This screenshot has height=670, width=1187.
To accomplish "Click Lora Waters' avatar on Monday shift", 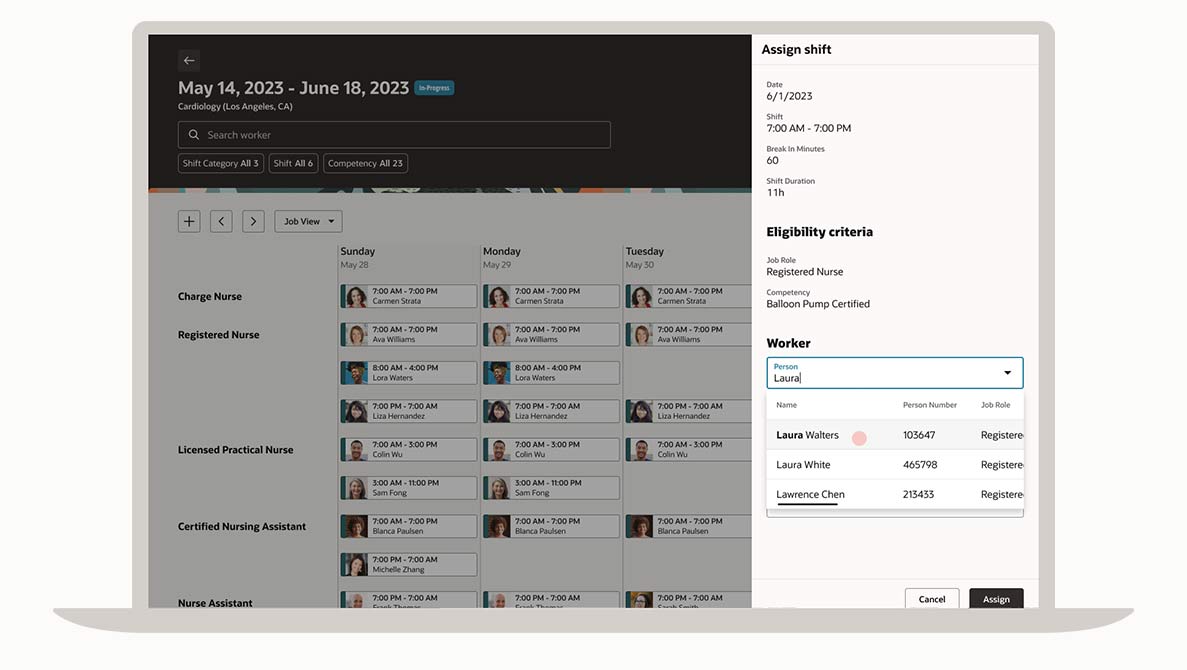I will tap(497, 373).
